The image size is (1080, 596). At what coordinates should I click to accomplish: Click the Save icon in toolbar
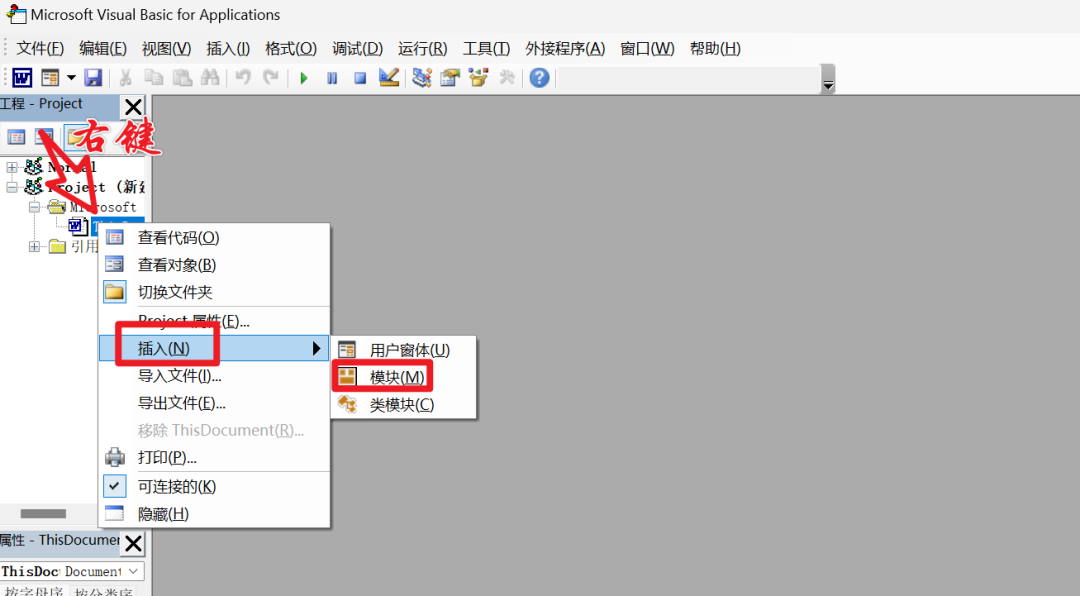(93, 78)
